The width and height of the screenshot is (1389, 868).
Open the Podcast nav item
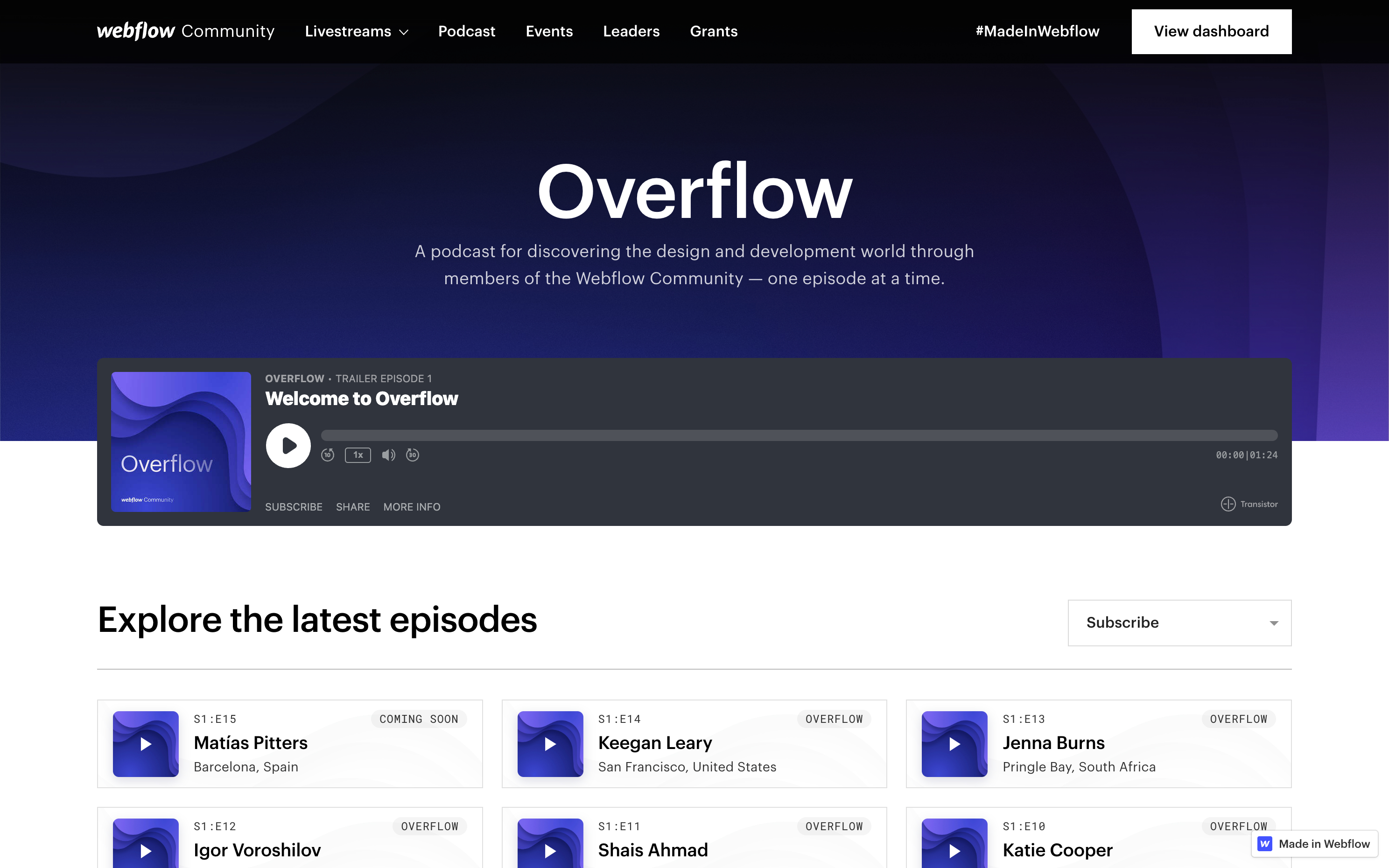pos(467,32)
